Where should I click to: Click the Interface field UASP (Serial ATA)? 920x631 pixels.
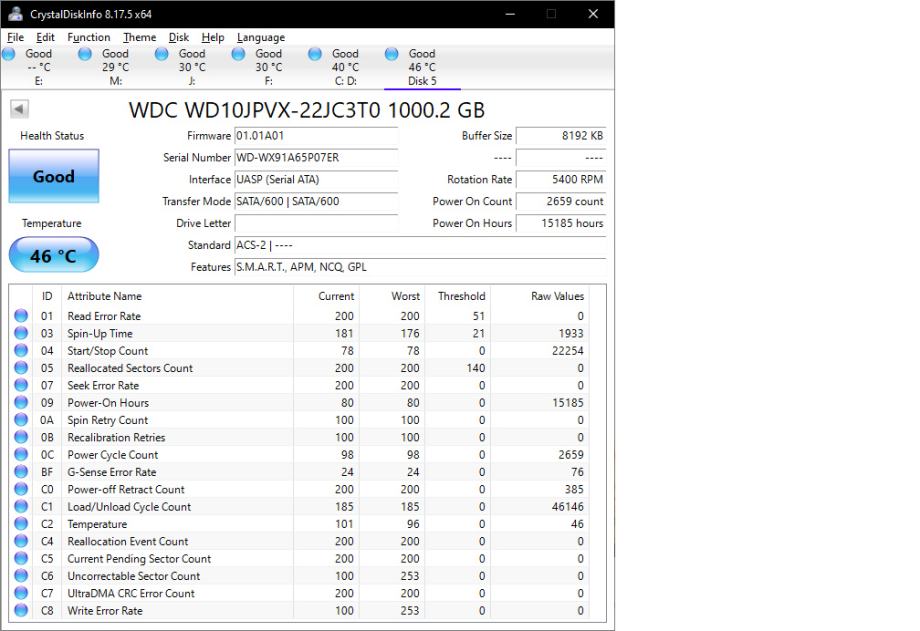316,179
